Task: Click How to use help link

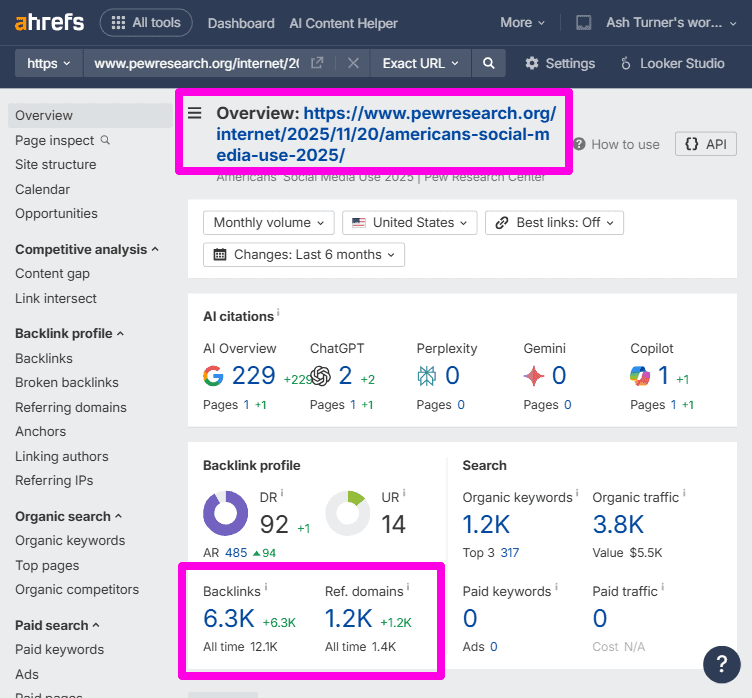Action: 617,144
